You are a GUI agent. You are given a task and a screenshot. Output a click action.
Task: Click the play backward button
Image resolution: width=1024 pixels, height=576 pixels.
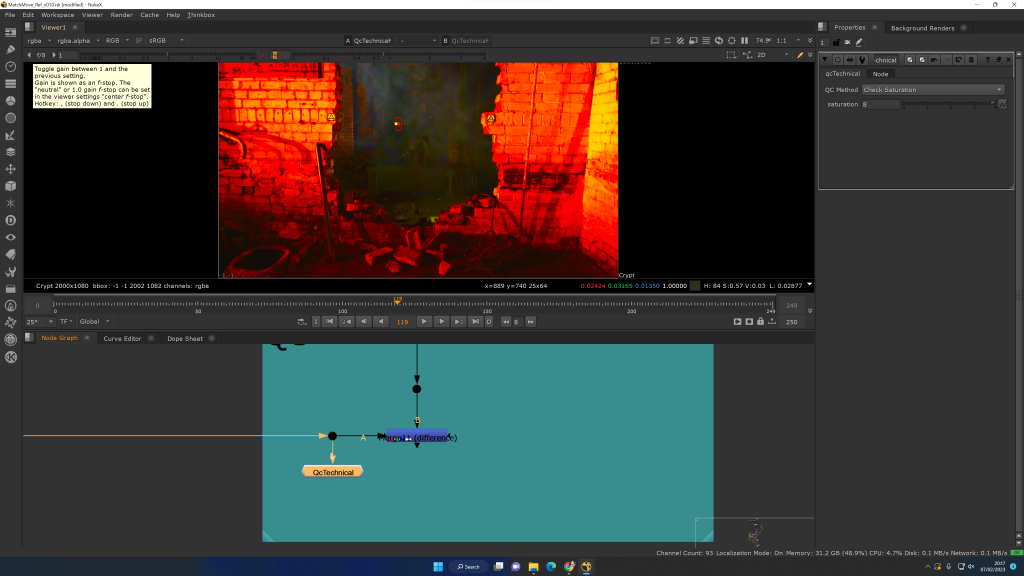[381, 321]
